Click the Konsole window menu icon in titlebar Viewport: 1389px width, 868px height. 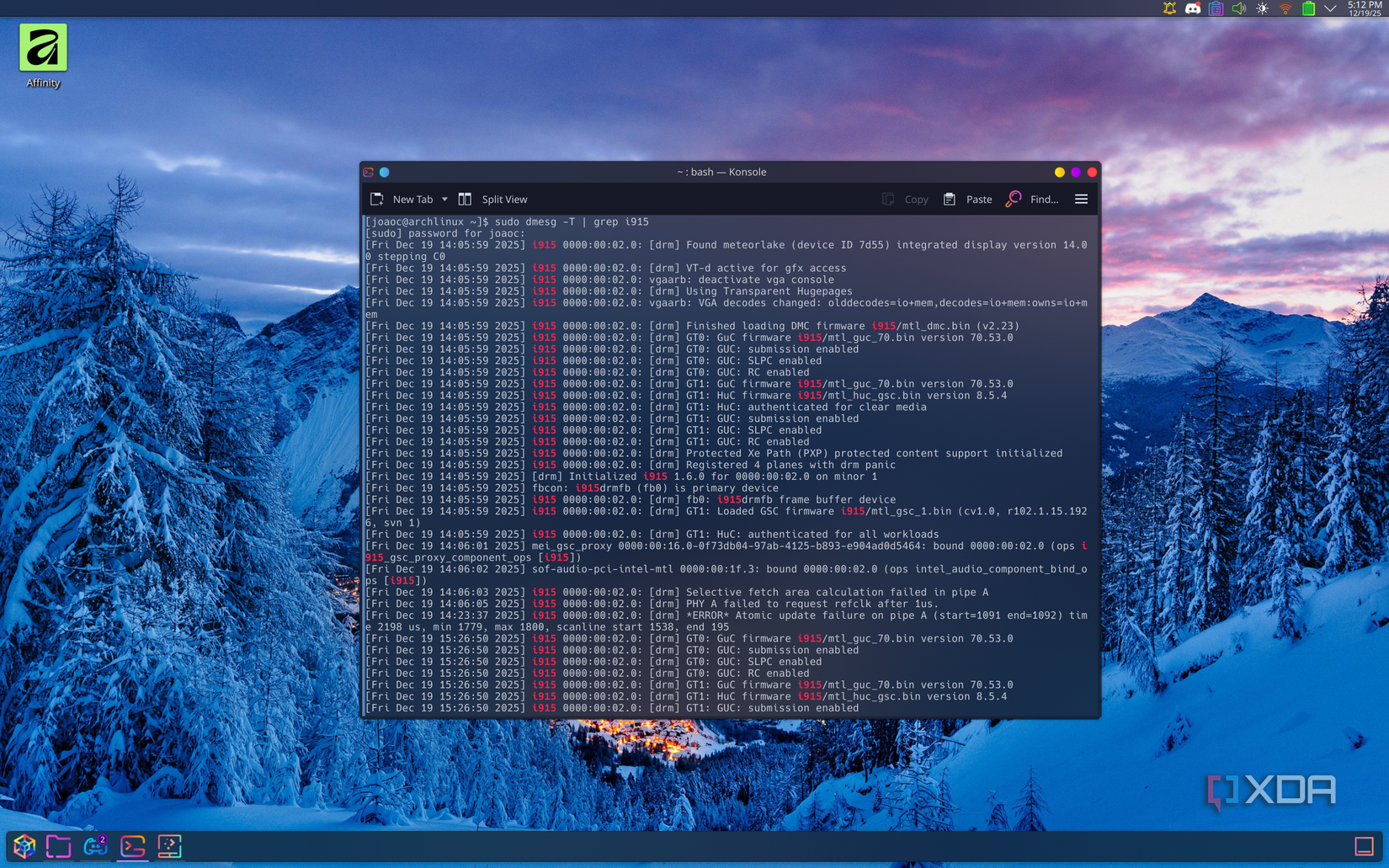click(369, 172)
